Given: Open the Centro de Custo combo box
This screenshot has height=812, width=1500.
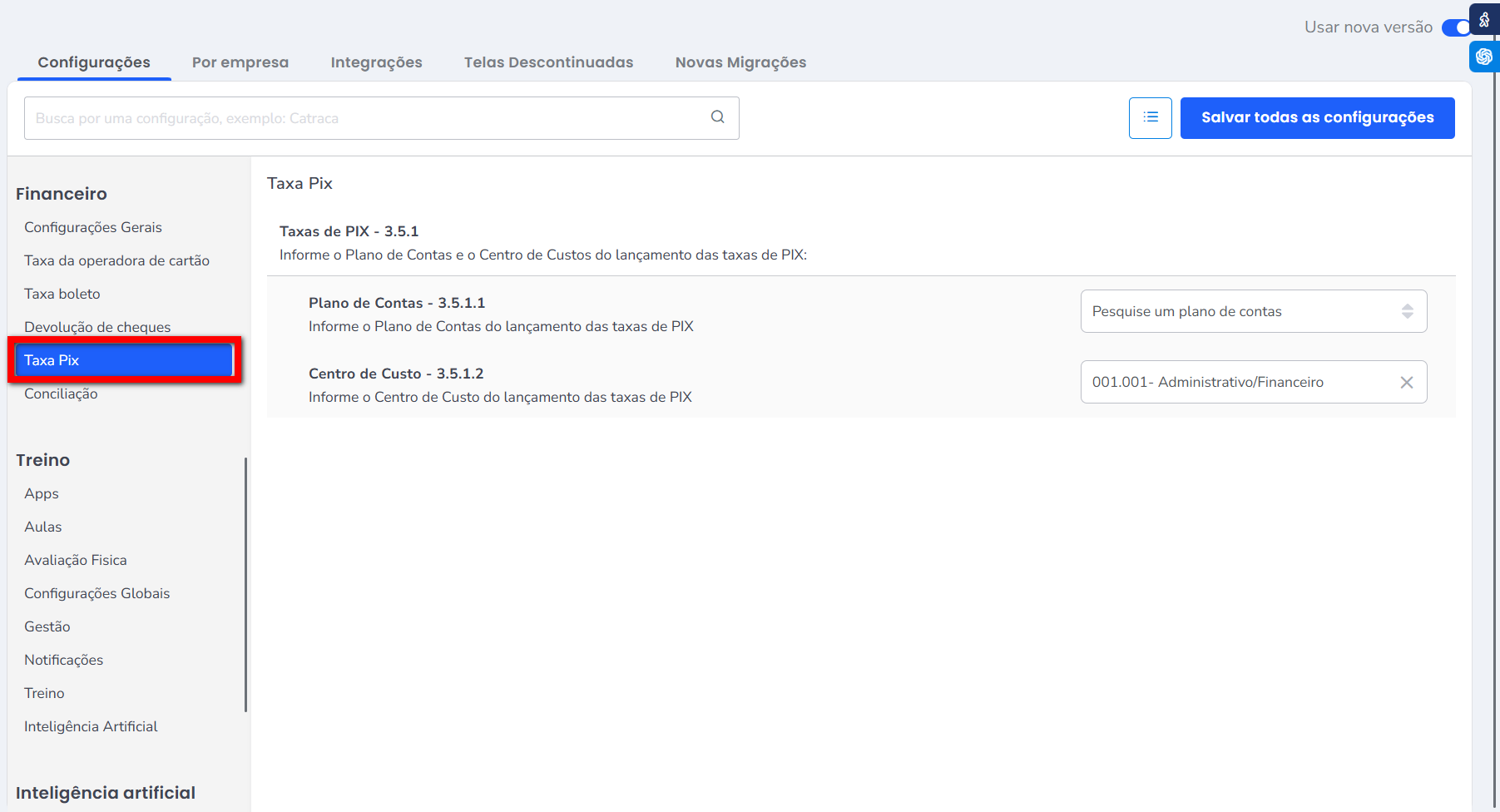Looking at the screenshot, I should 1240,383.
